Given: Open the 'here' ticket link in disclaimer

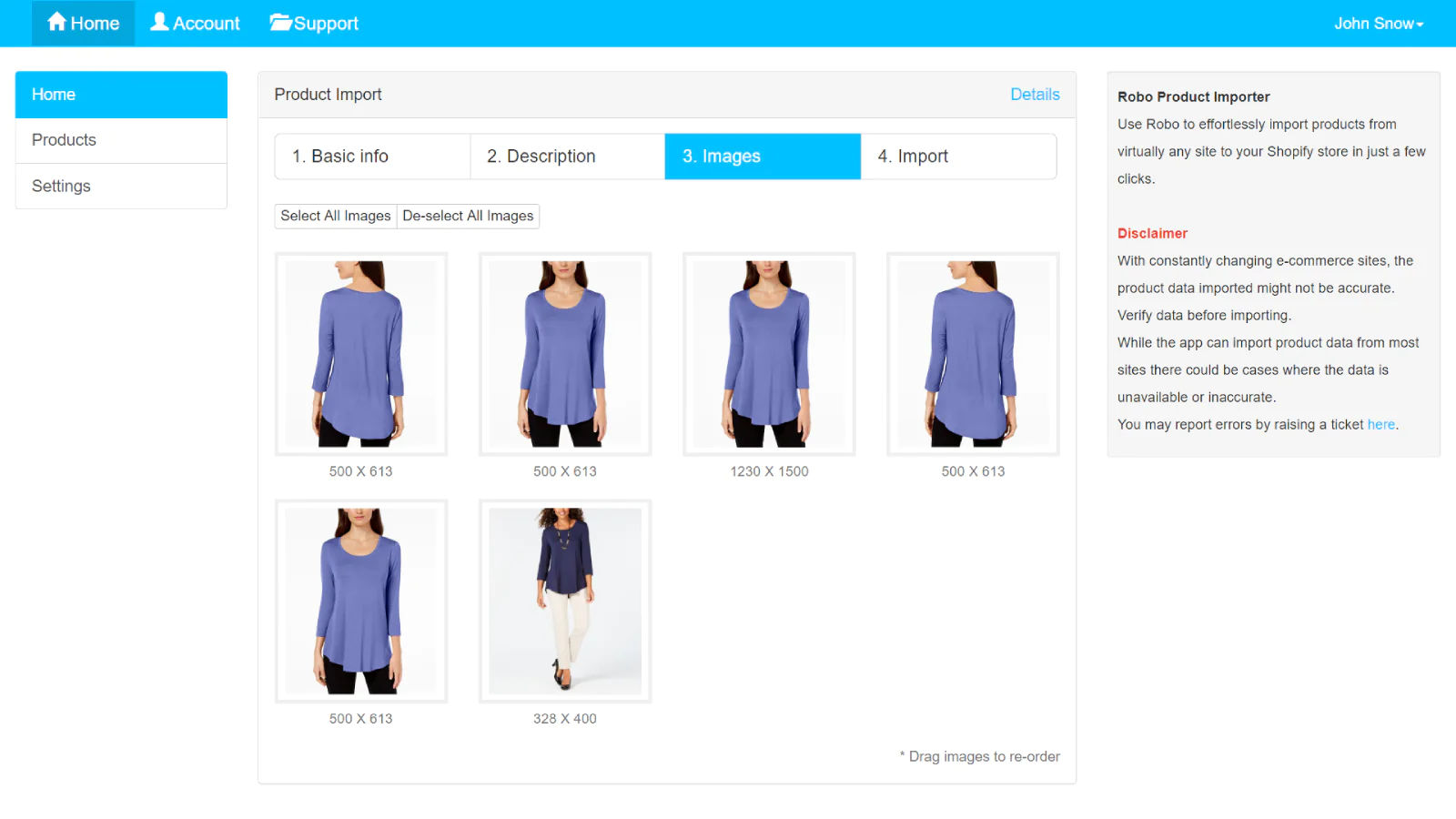Looking at the screenshot, I should click(x=1380, y=425).
